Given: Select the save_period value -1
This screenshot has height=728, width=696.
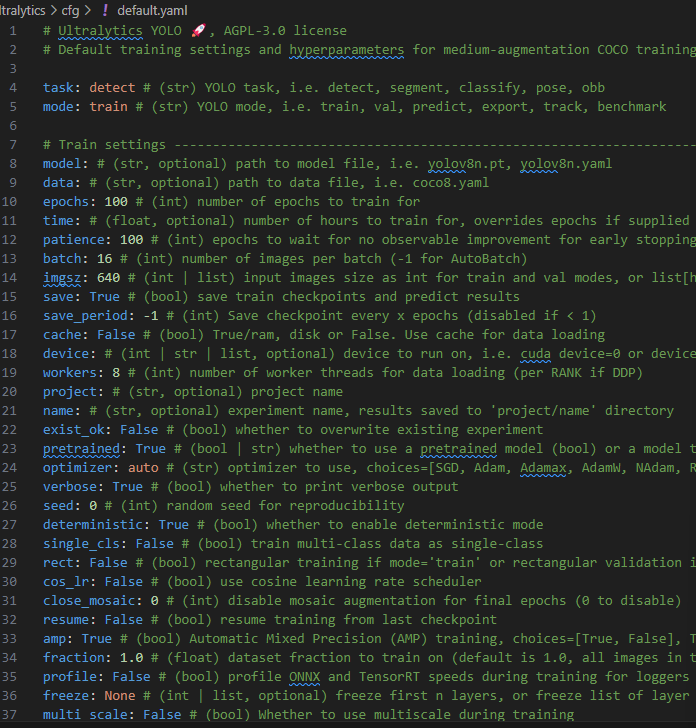Looking at the screenshot, I should (x=150, y=316).
